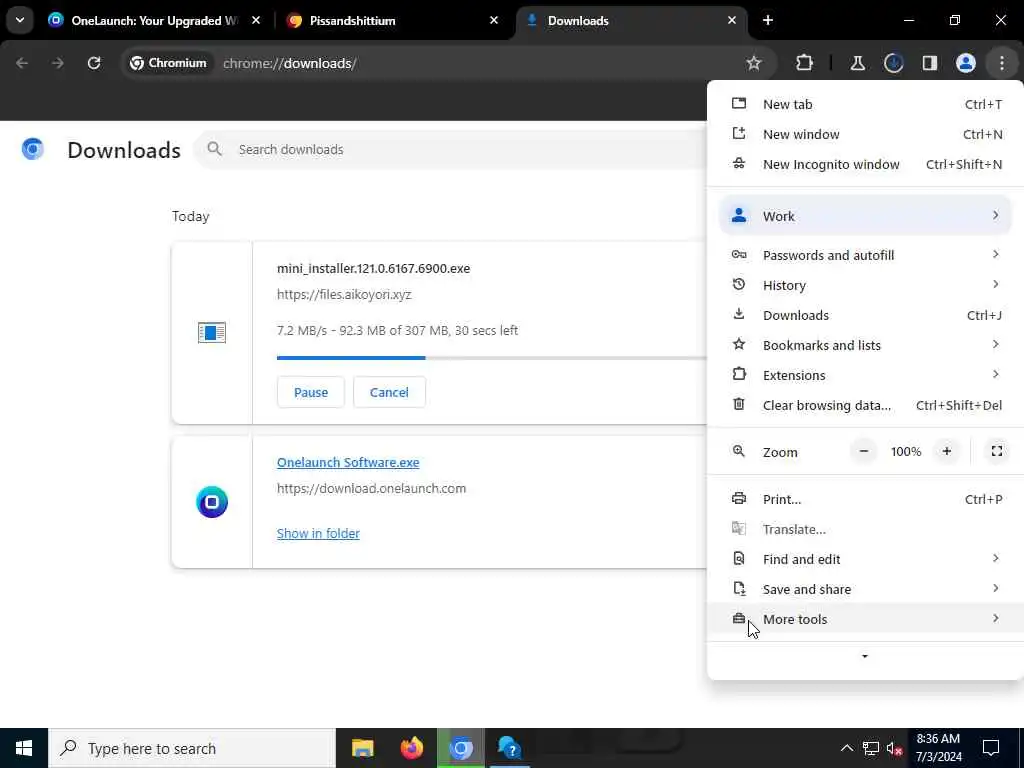Open a new tab with plus button
Viewport: 1024px width, 768px height.
(768, 20)
